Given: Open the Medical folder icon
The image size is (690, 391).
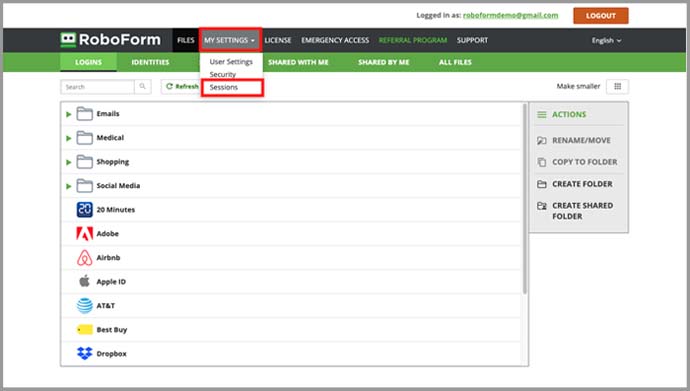Looking at the screenshot, I should pos(84,138).
